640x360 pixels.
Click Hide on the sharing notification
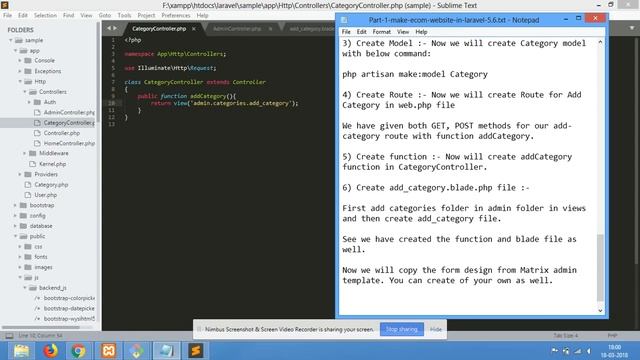[x=436, y=329]
